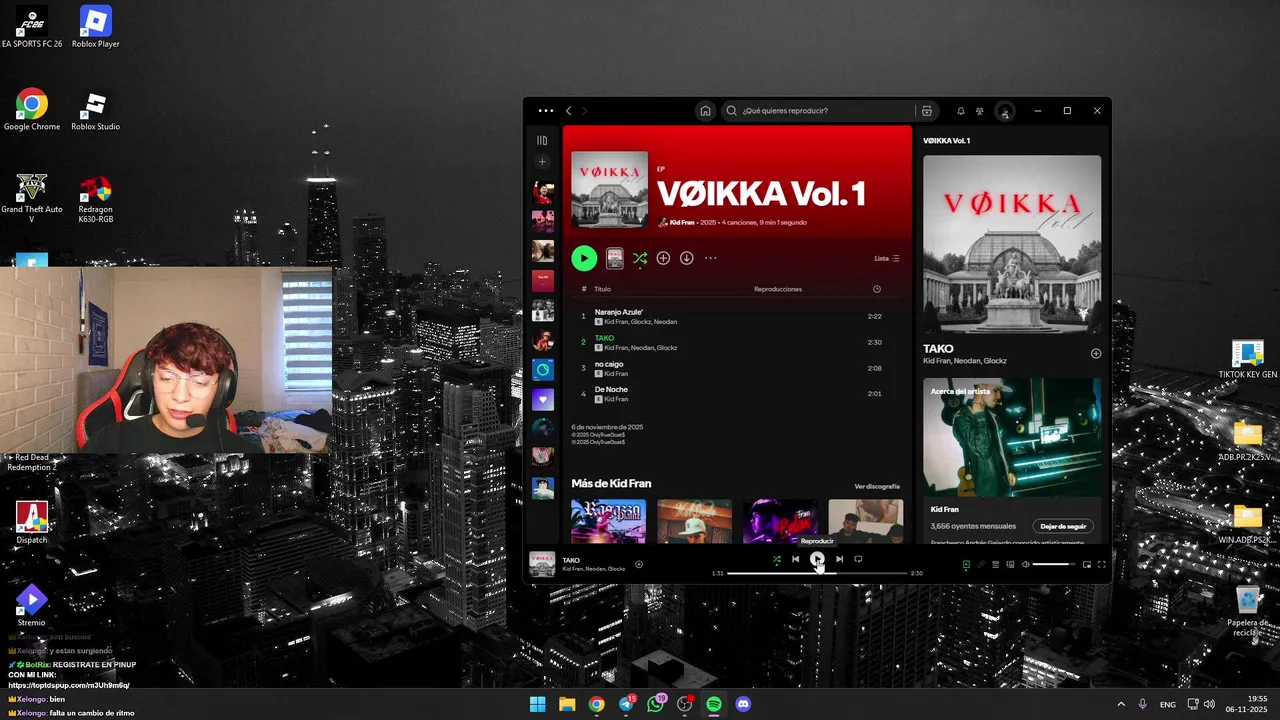This screenshot has height=720, width=1280.
Task: Click the Windows Start button
Action: click(537, 704)
